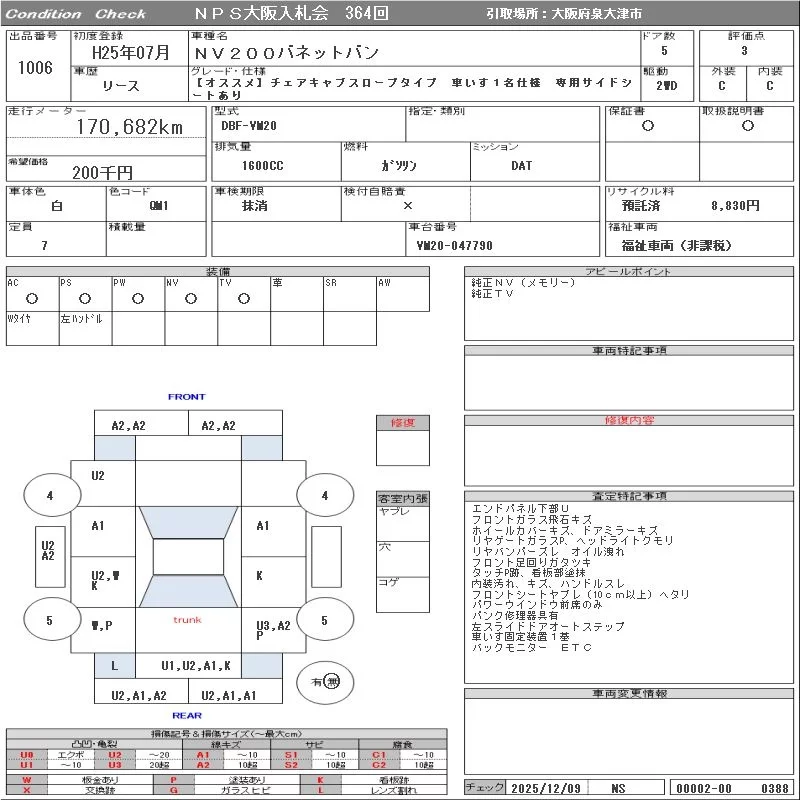Click the trunk label on the car diagram
The width and height of the screenshot is (800, 800).
point(187,620)
